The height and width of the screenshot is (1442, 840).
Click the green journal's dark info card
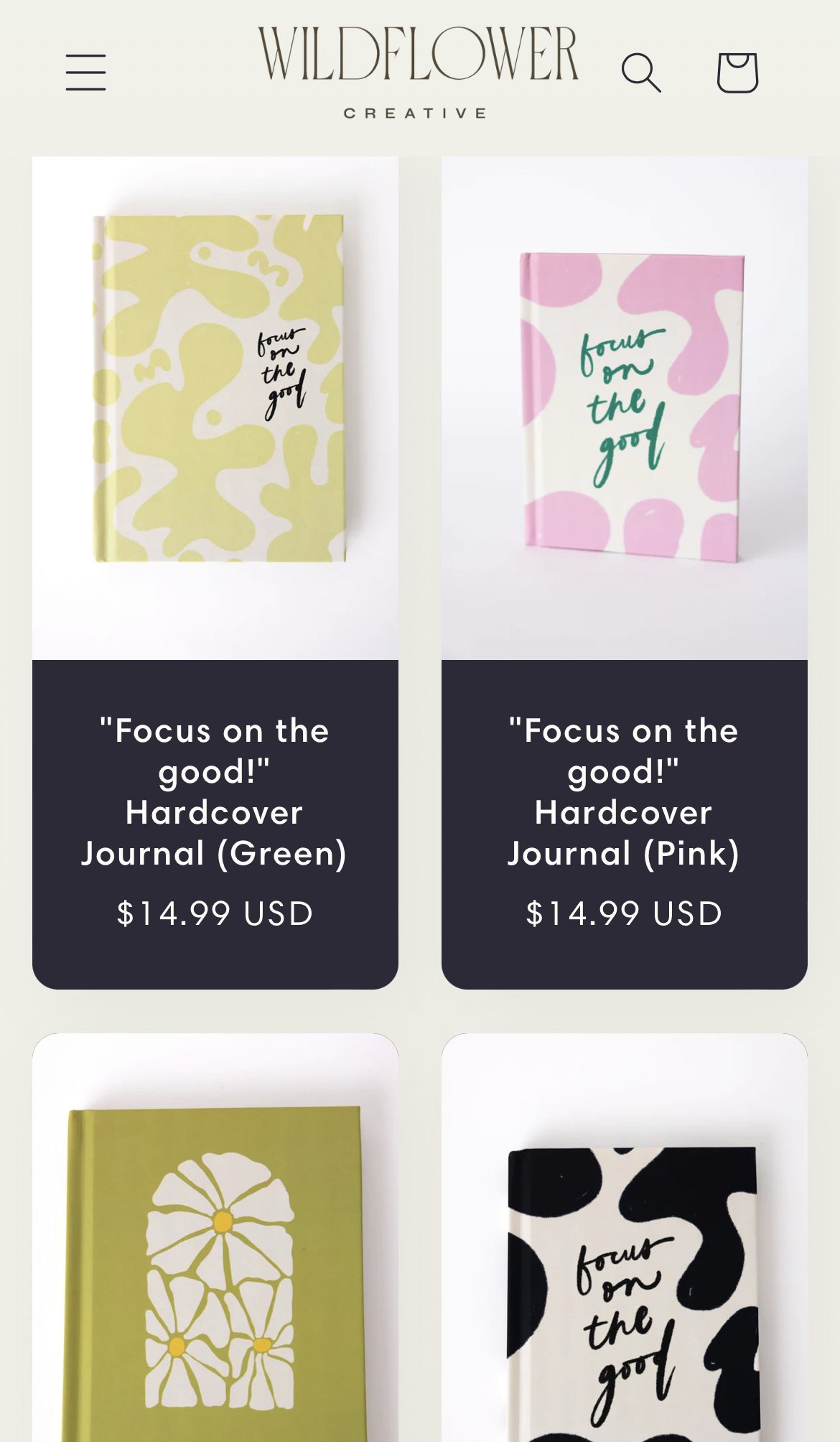[x=215, y=824]
